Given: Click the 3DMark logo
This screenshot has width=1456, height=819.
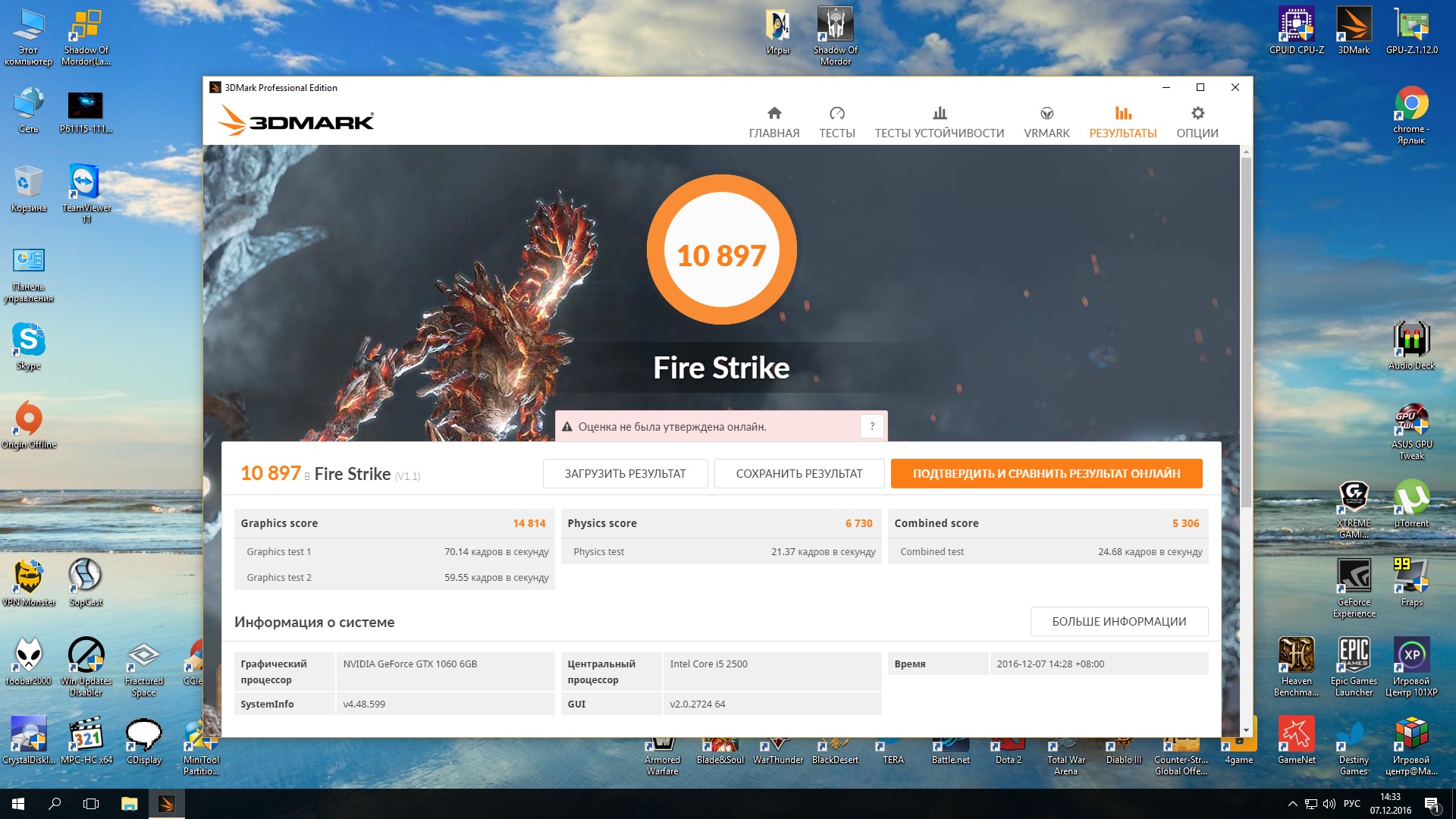Looking at the screenshot, I should tap(296, 120).
